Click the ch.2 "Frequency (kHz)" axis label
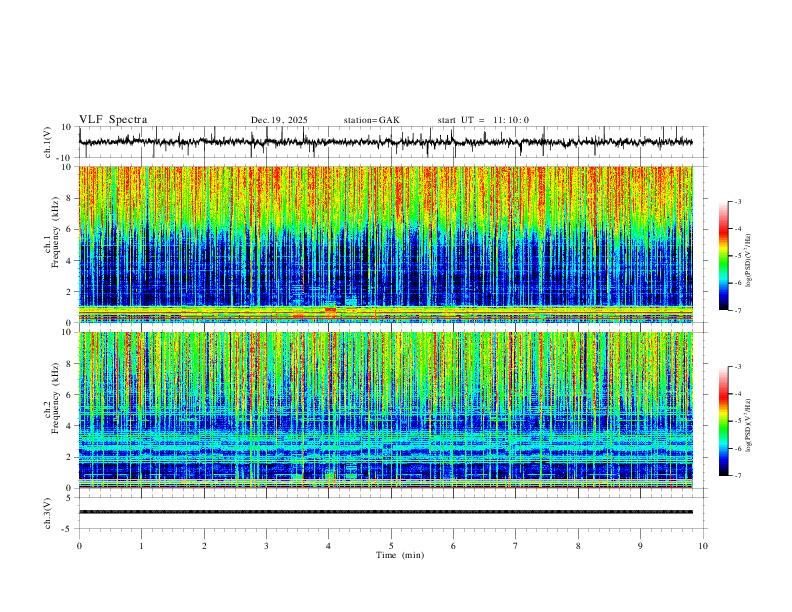The height and width of the screenshot is (612, 792). [x=56, y=397]
